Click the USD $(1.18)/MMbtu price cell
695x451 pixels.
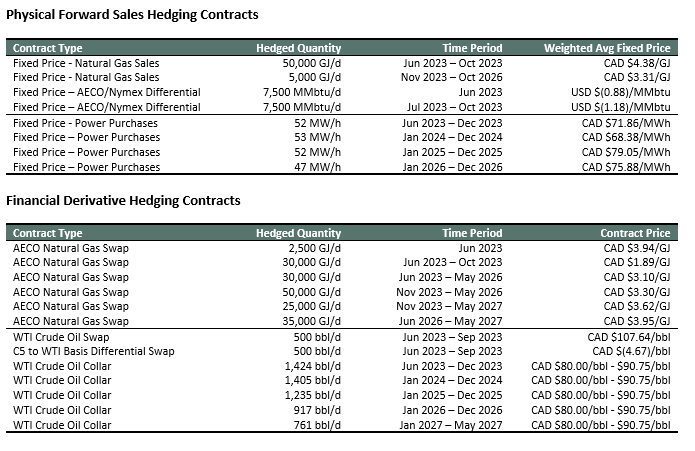point(621,107)
